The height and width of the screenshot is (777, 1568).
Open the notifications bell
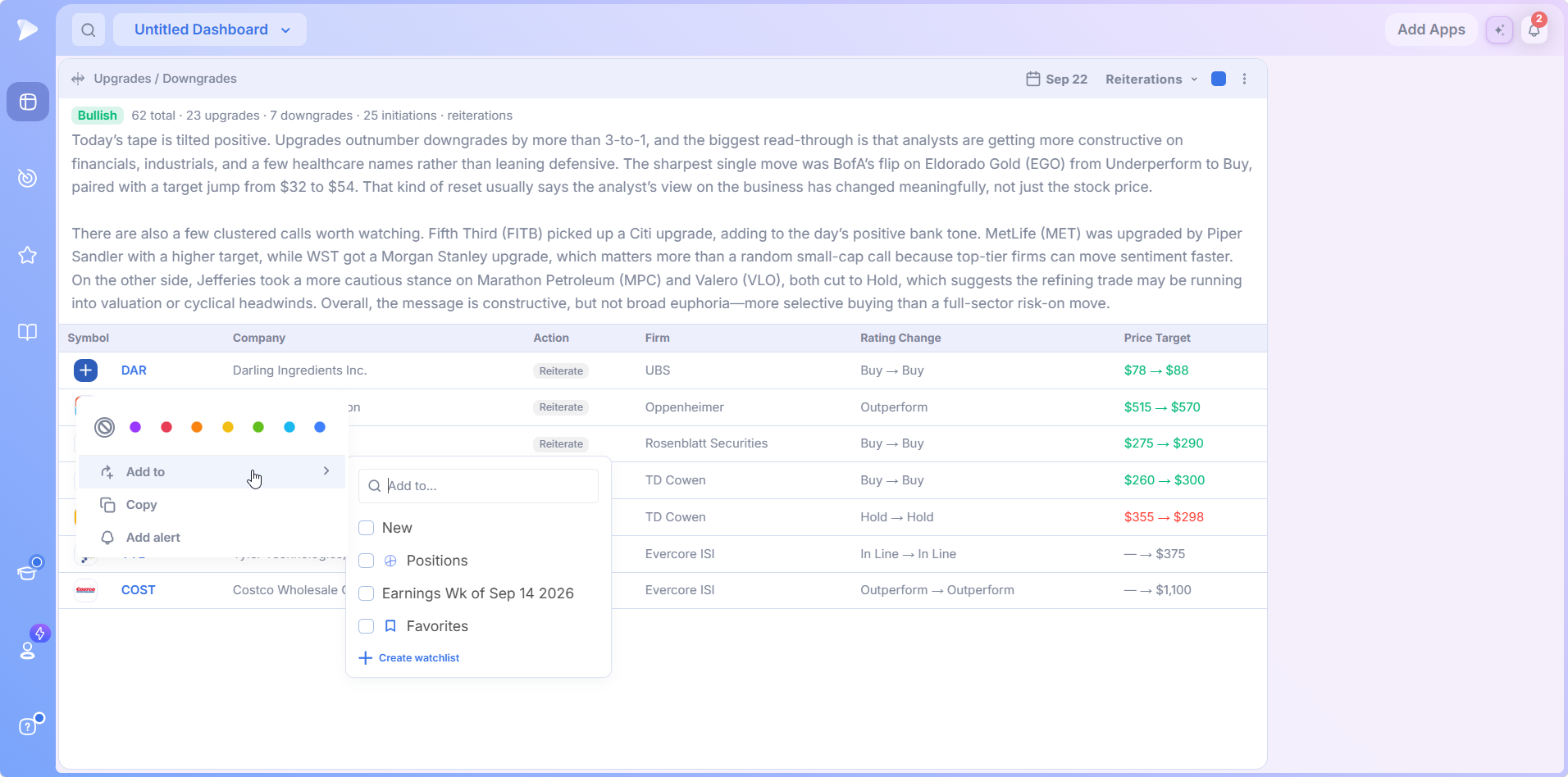click(x=1534, y=30)
